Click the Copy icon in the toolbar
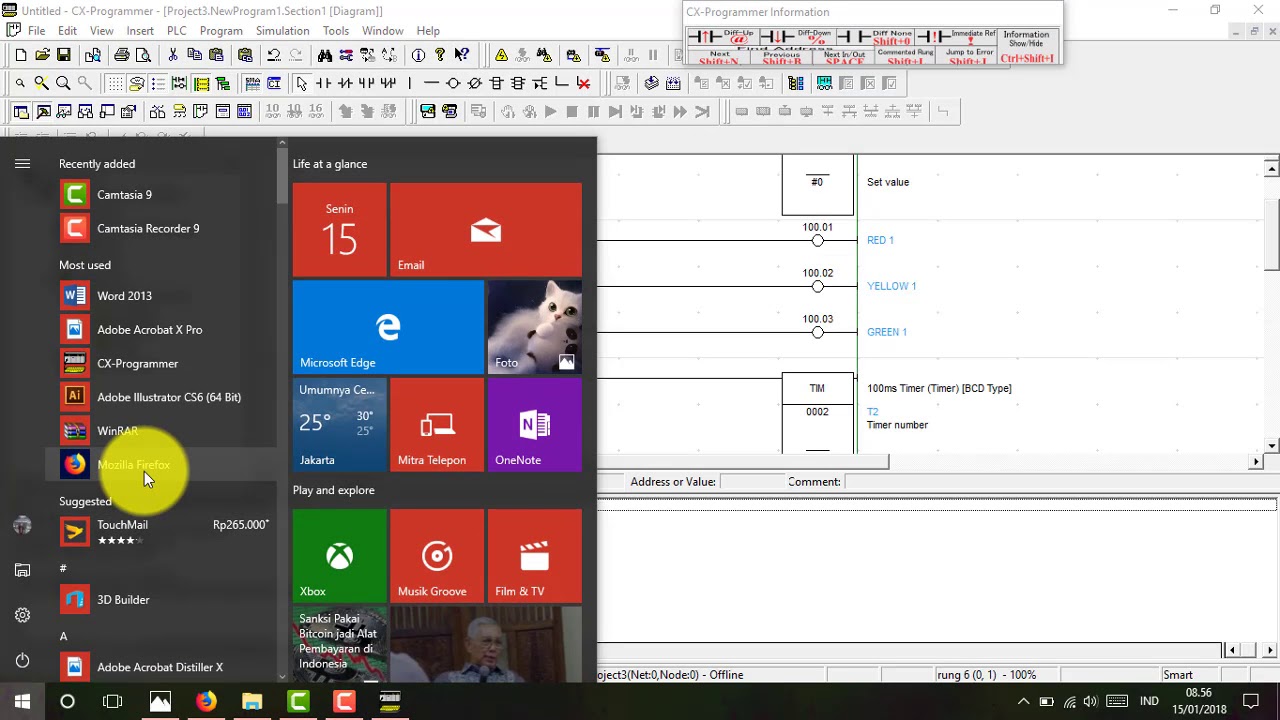This screenshot has width=1280, height=720. [194, 56]
